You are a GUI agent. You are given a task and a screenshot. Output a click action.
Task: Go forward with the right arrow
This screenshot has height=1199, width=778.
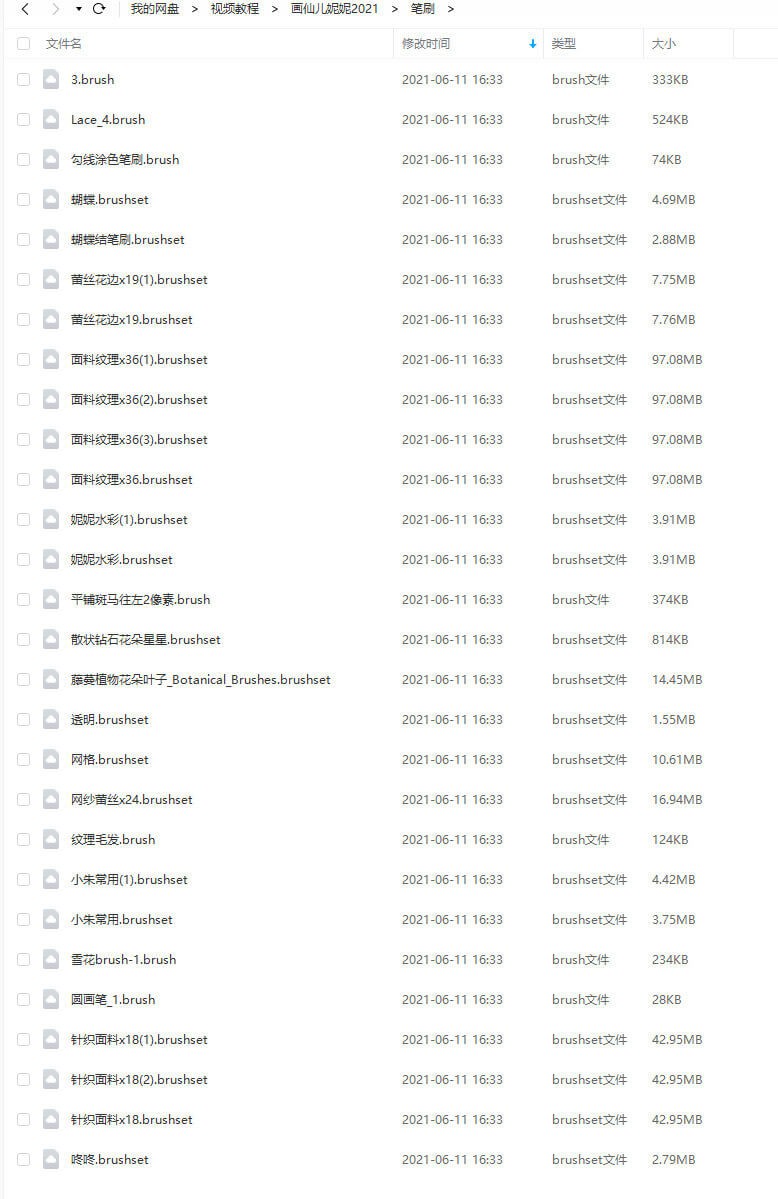55,9
